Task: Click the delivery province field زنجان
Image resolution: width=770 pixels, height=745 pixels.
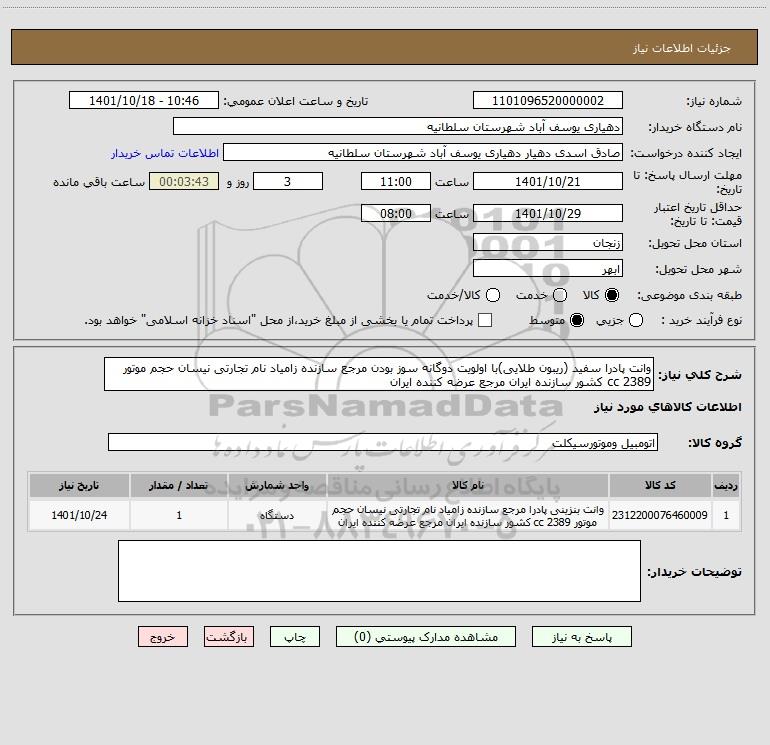Action: point(548,243)
